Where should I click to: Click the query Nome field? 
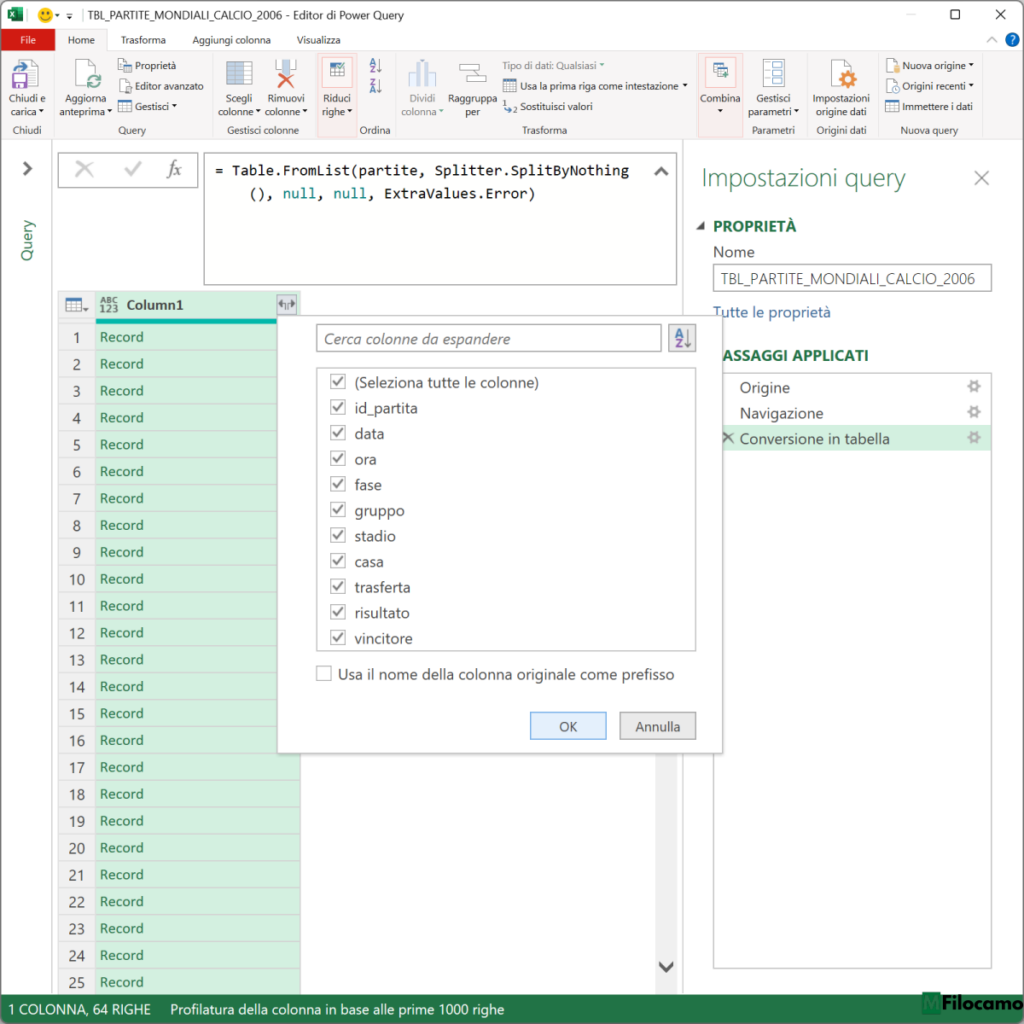point(852,278)
